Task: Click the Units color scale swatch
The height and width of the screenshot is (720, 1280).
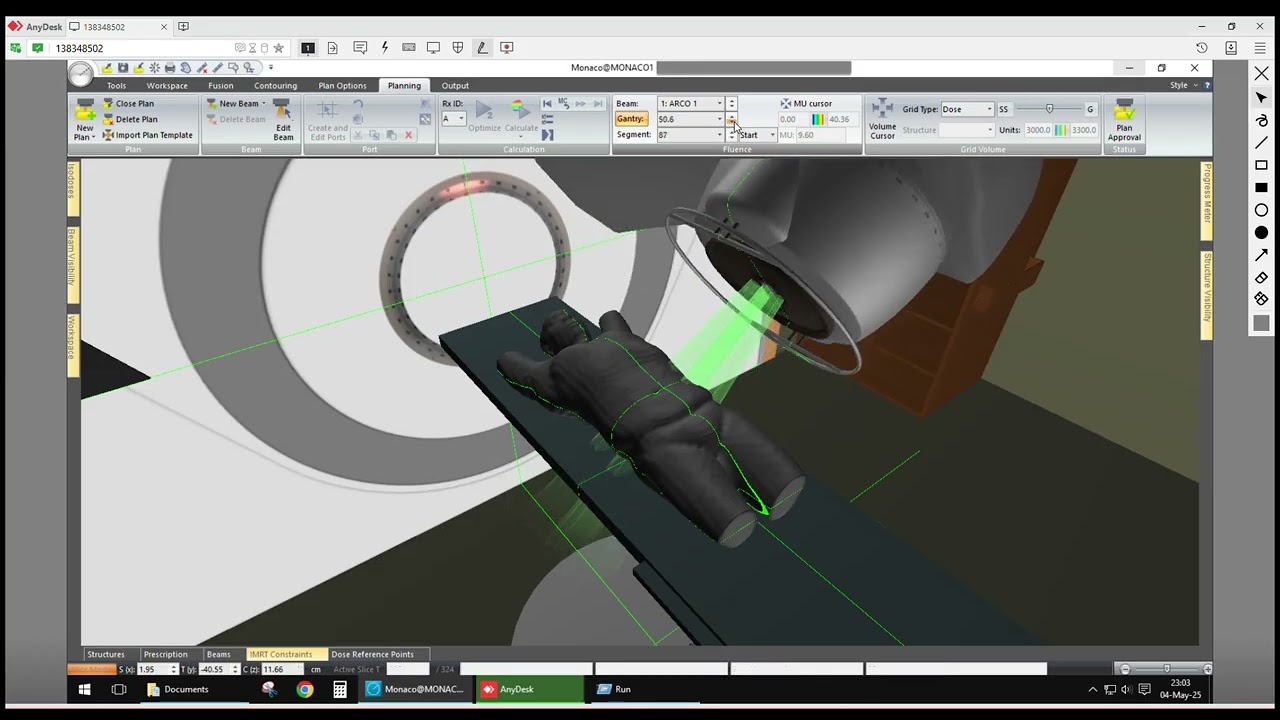Action: click(1060, 130)
